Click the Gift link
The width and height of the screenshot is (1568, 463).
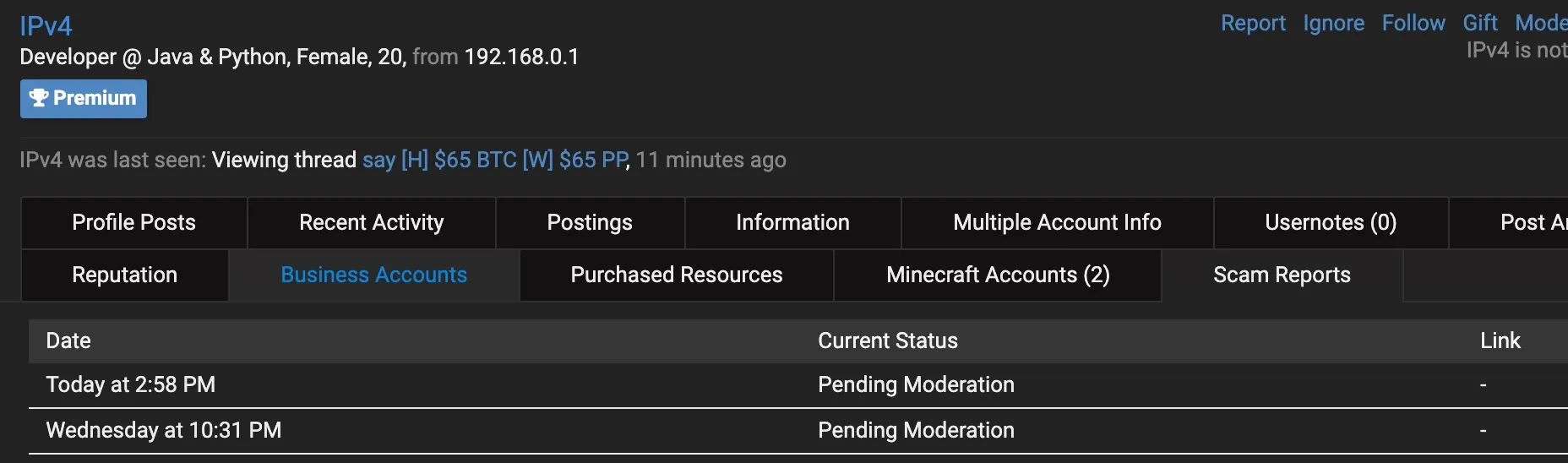tap(1479, 24)
